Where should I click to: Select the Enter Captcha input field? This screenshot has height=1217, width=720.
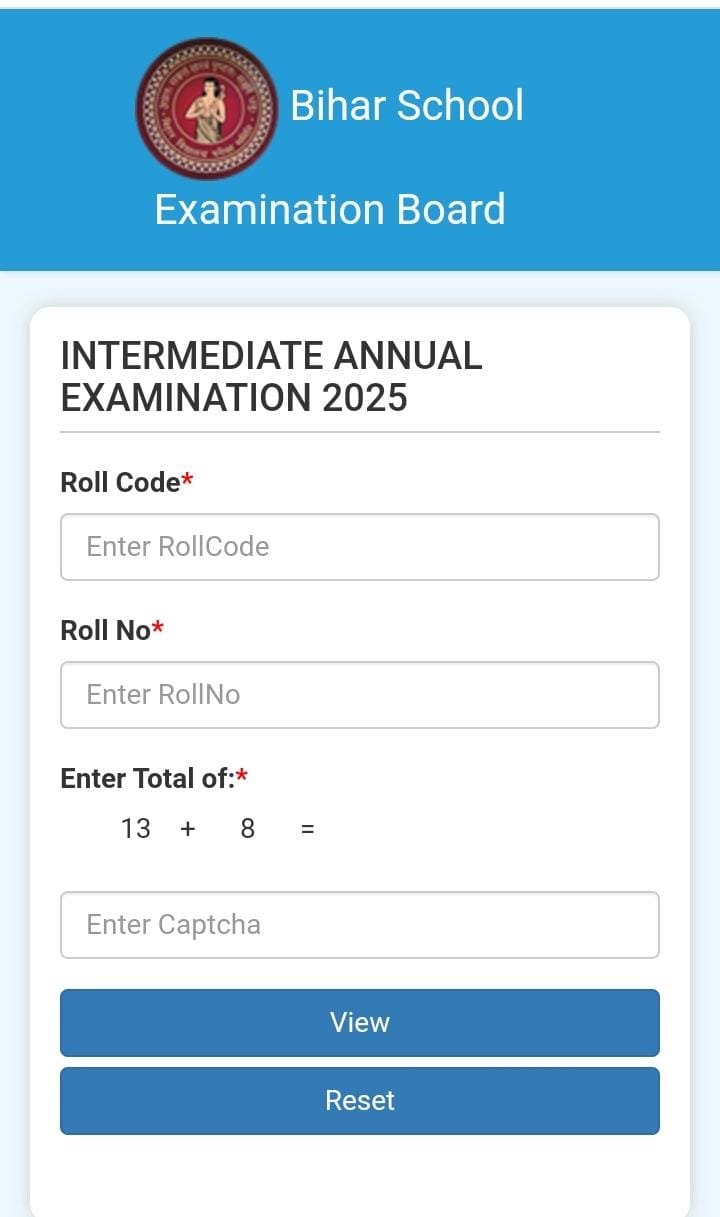(360, 925)
